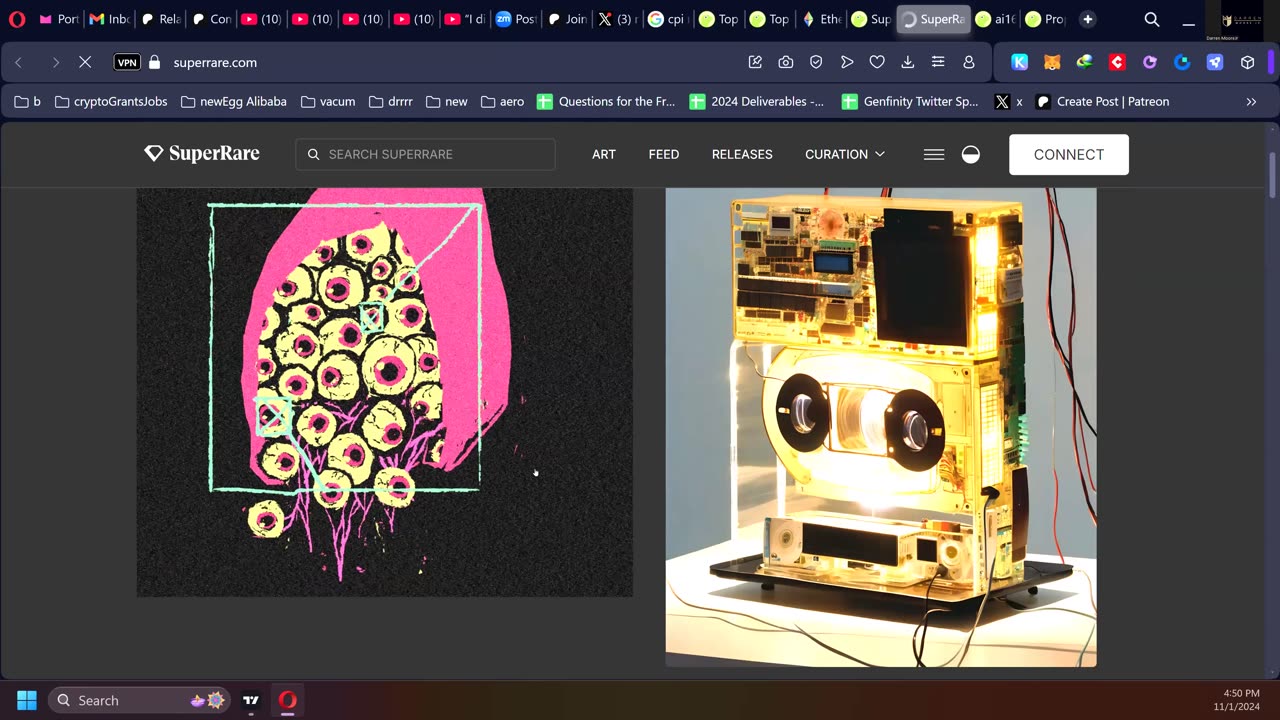Click the page vertical scrollbar

click(x=1273, y=176)
